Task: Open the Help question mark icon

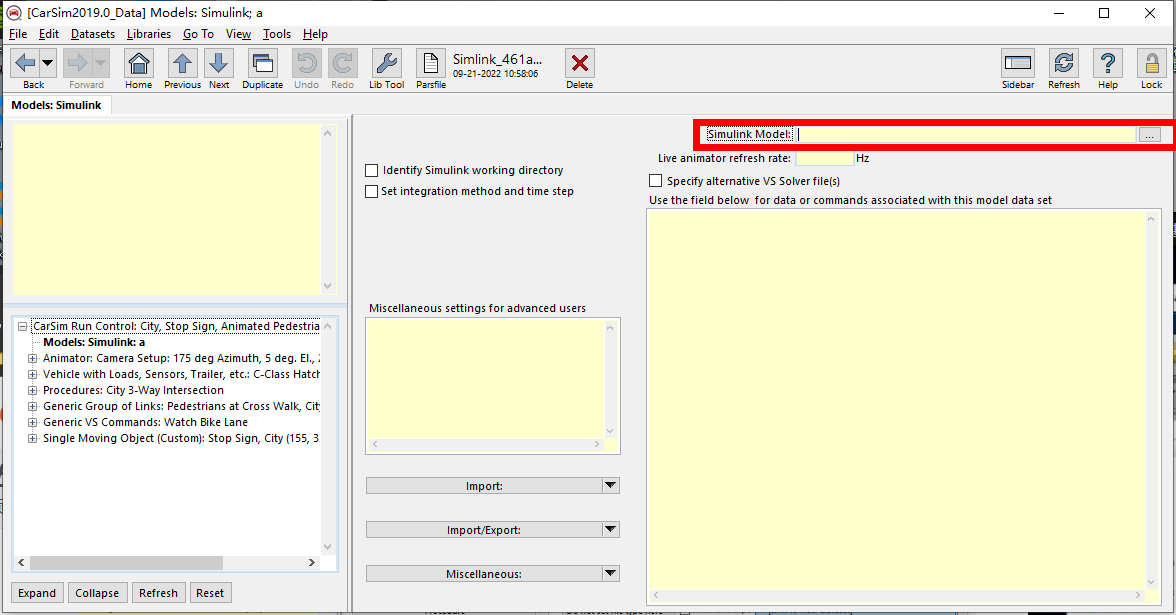Action: point(1108,63)
